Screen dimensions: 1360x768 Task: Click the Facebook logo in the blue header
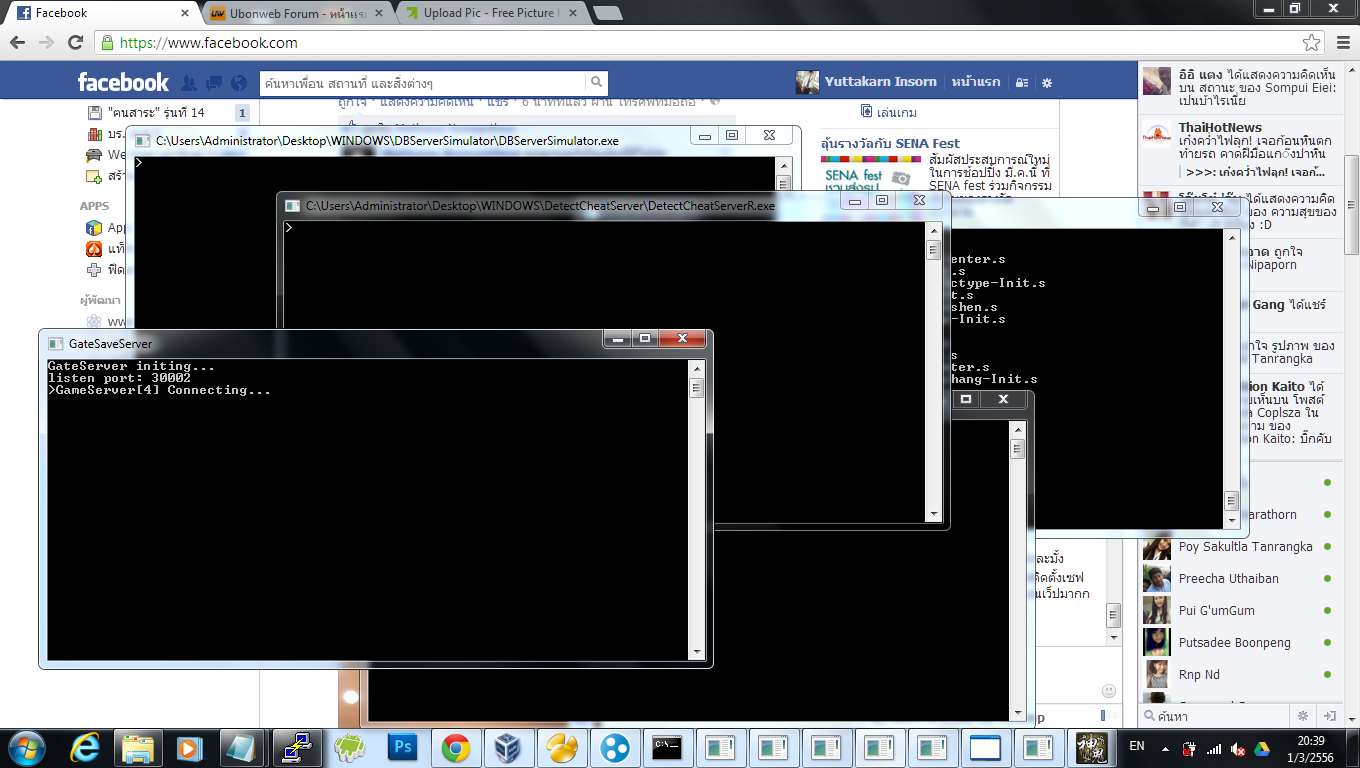(124, 82)
